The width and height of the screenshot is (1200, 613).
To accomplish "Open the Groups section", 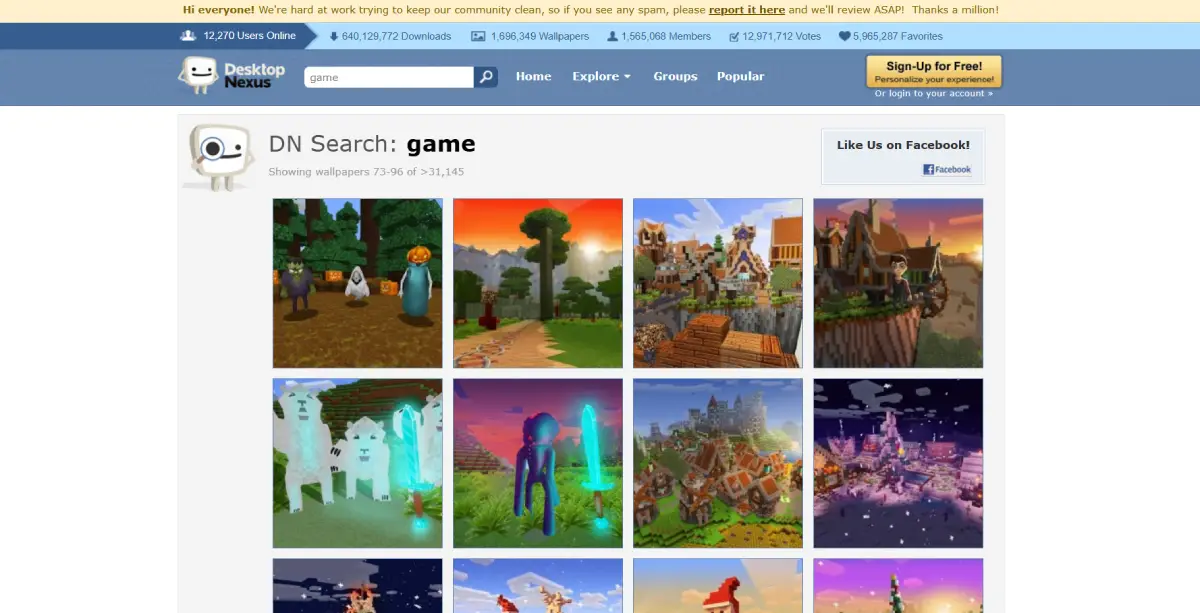I will 675,76.
